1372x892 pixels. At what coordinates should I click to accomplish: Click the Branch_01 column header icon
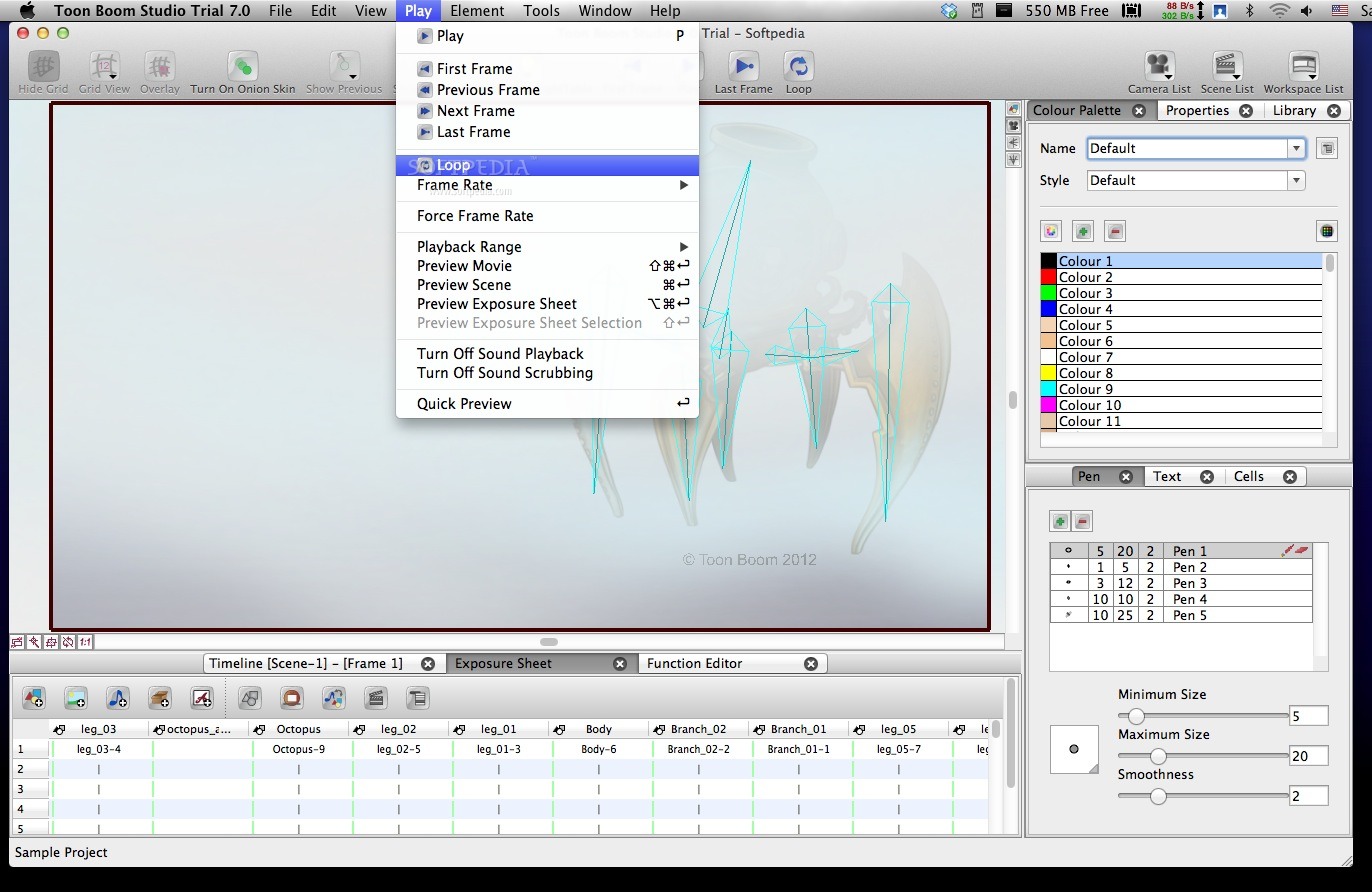point(759,729)
